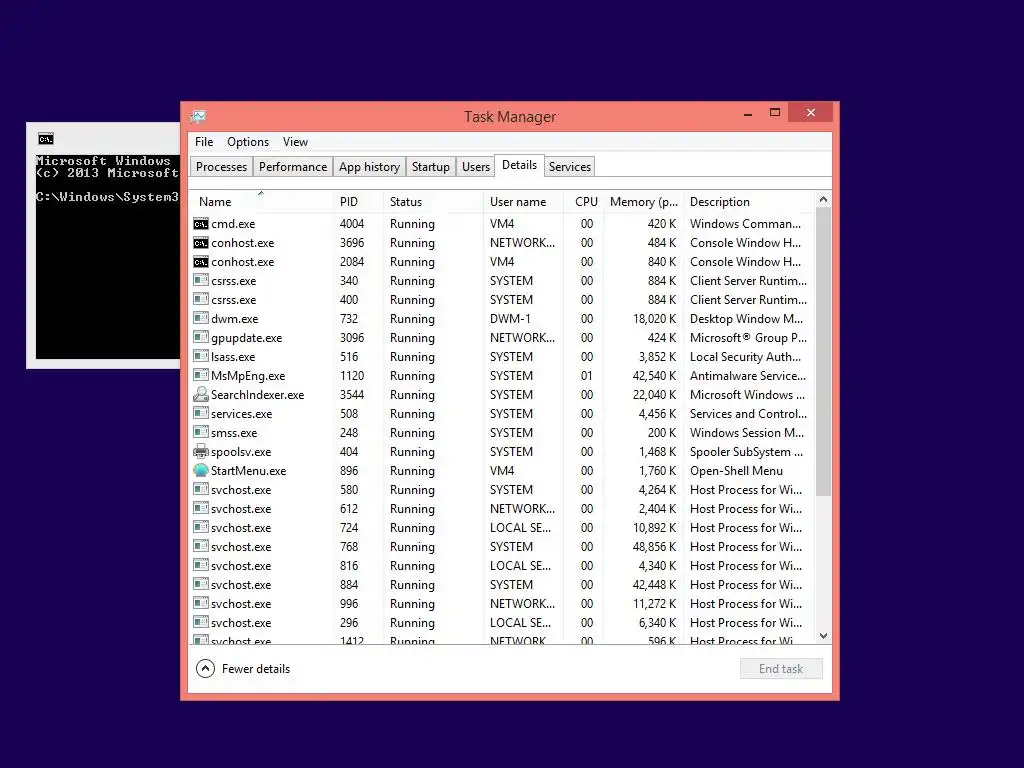Select the DWM-1 user name cell

(510, 319)
